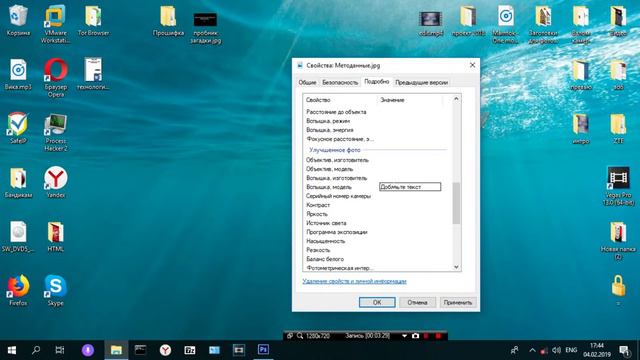The width and height of the screenshot is (640, 360).
Task: Select the Объектив, изготовитель row
Action: [378, 160]
